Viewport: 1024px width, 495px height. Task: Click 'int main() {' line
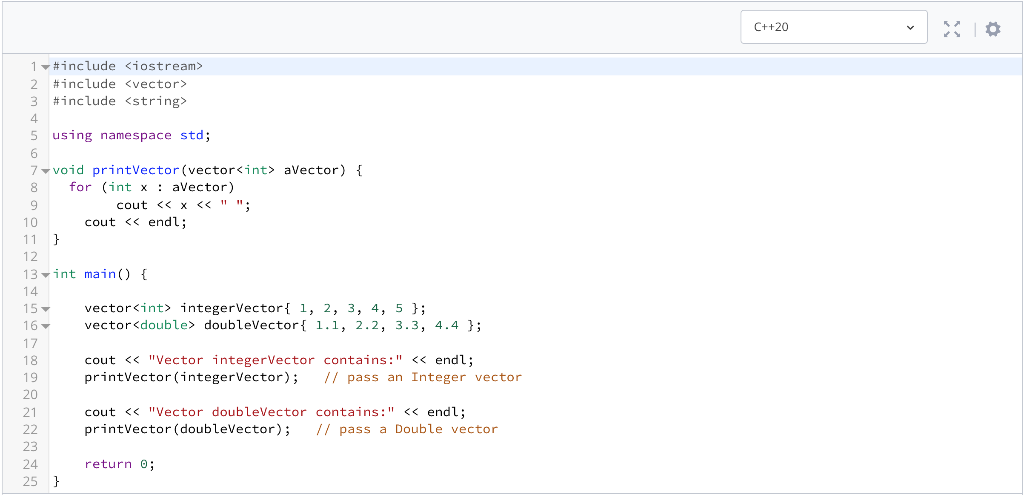[100, 274]
